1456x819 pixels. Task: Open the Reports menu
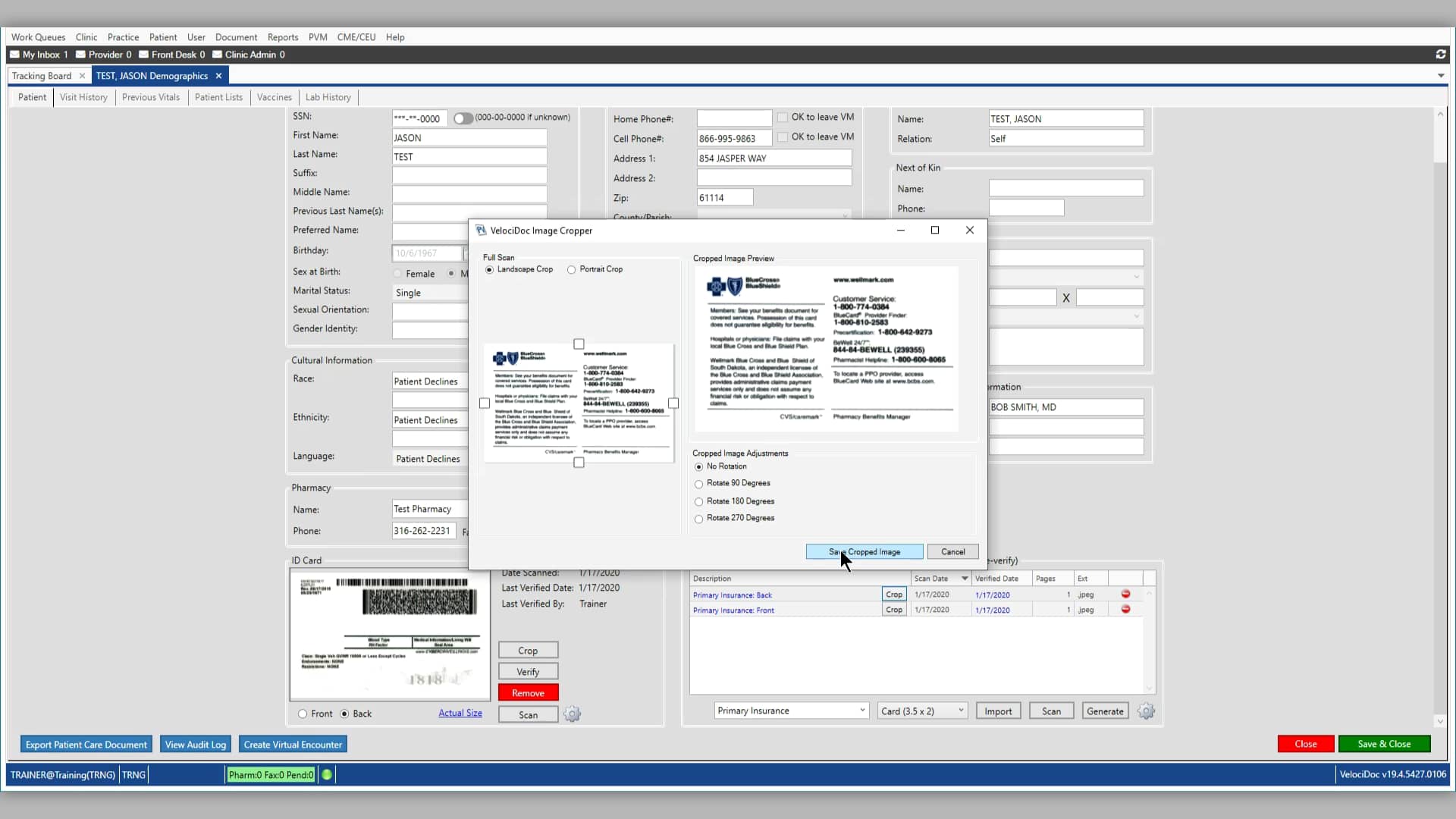click(282, 36)
